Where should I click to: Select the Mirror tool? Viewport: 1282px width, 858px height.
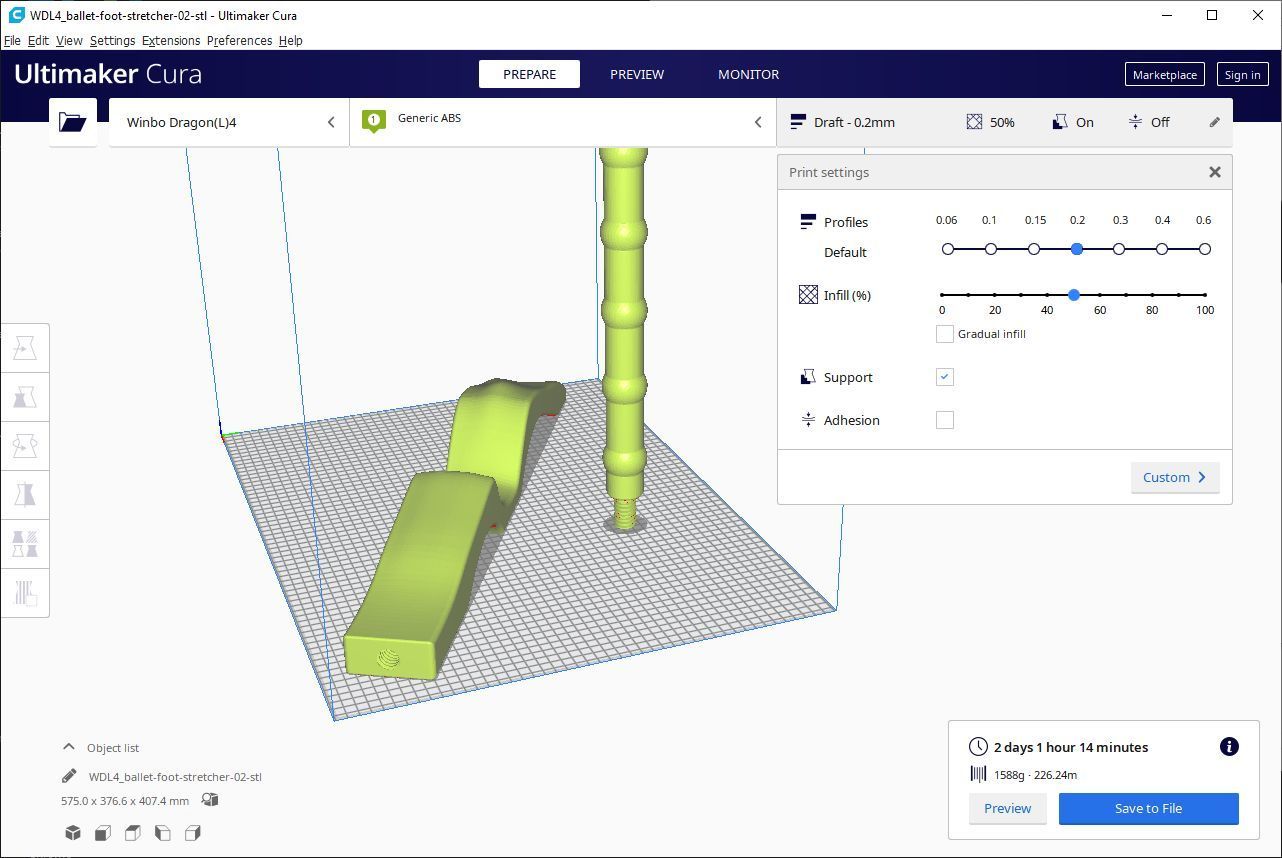pyautogui.click(x=25, y=495)
